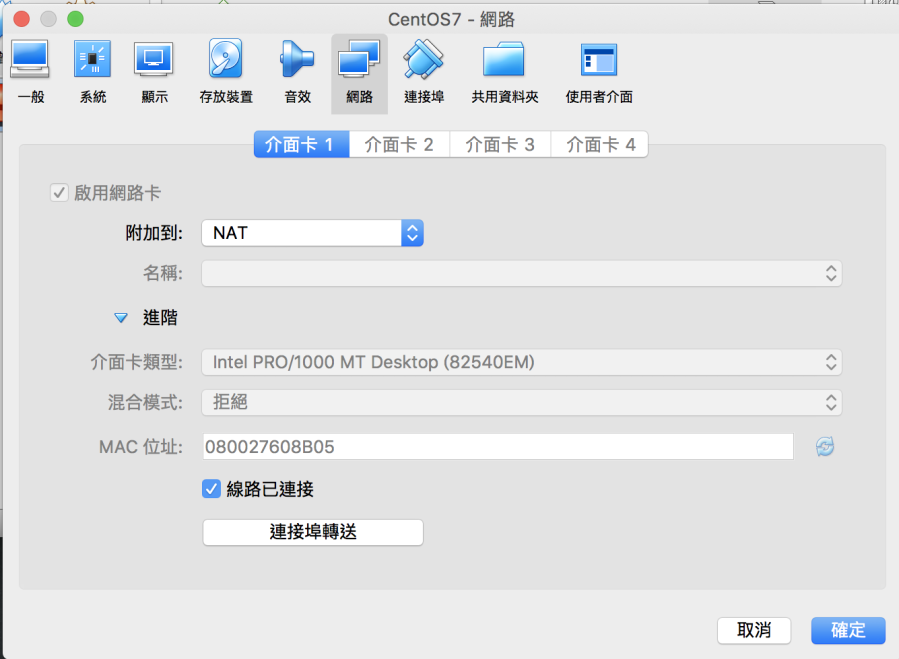
Task: Open the 共用資料夾 shared folders icon
Action: (x=504, y=62)
